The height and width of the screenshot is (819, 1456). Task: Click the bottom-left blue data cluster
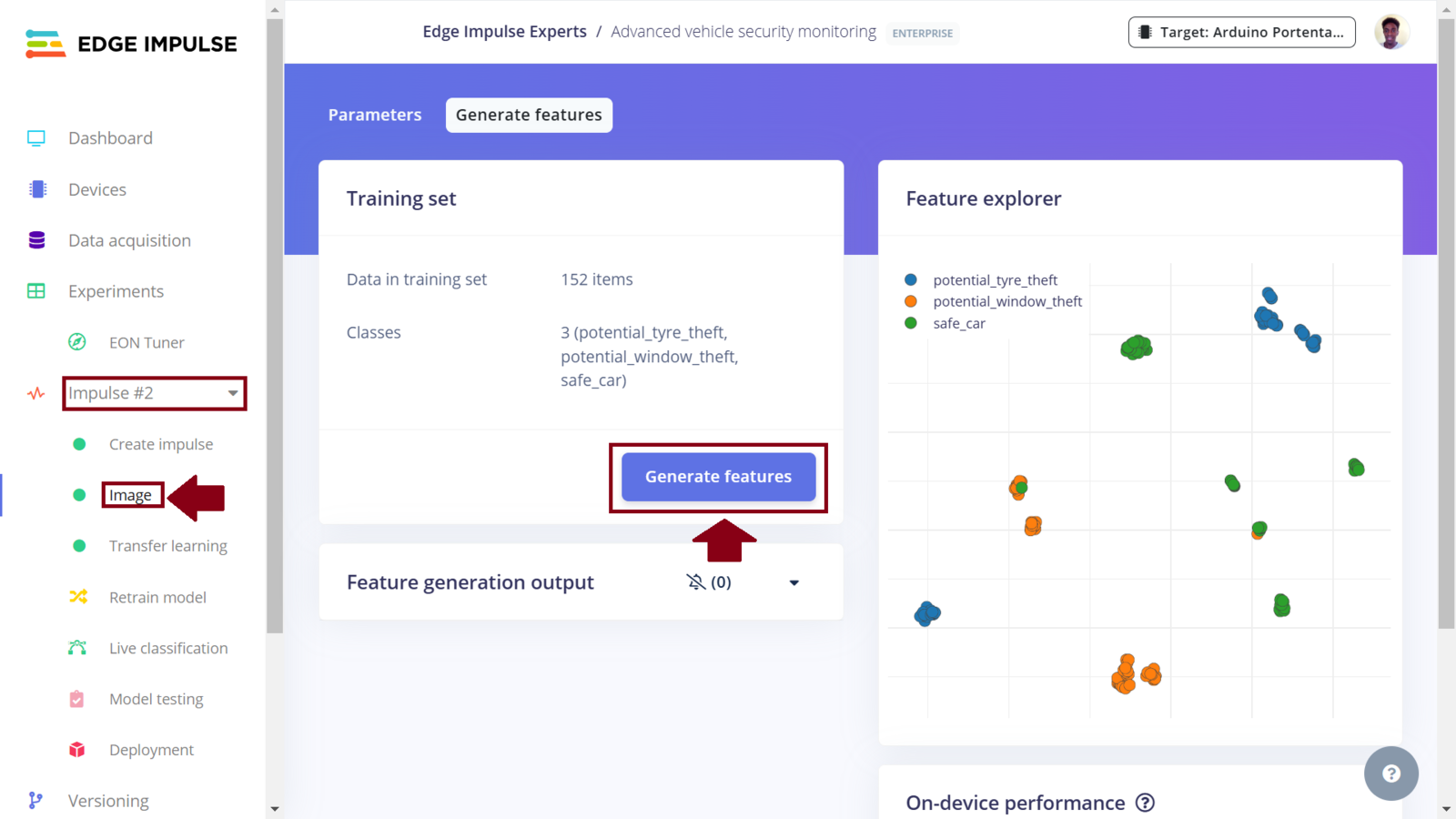click(927, 614)
